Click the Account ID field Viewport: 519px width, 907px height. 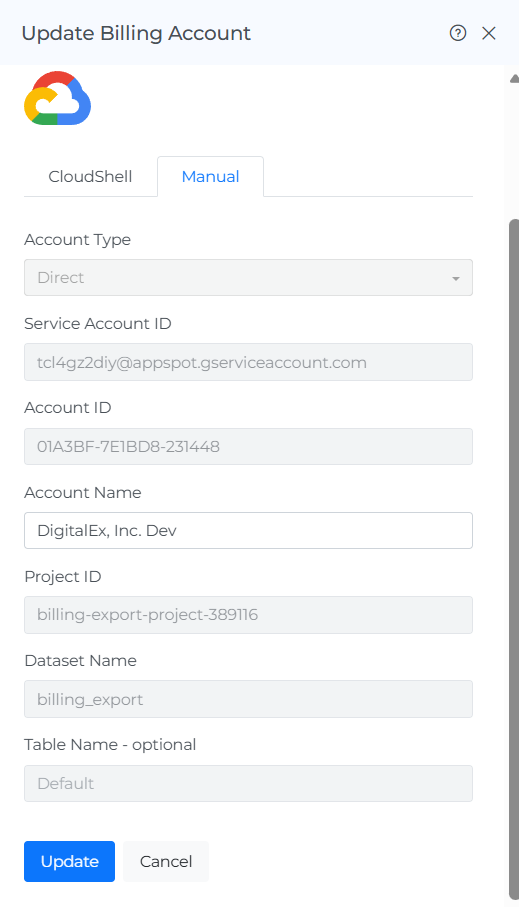[248, 447]
